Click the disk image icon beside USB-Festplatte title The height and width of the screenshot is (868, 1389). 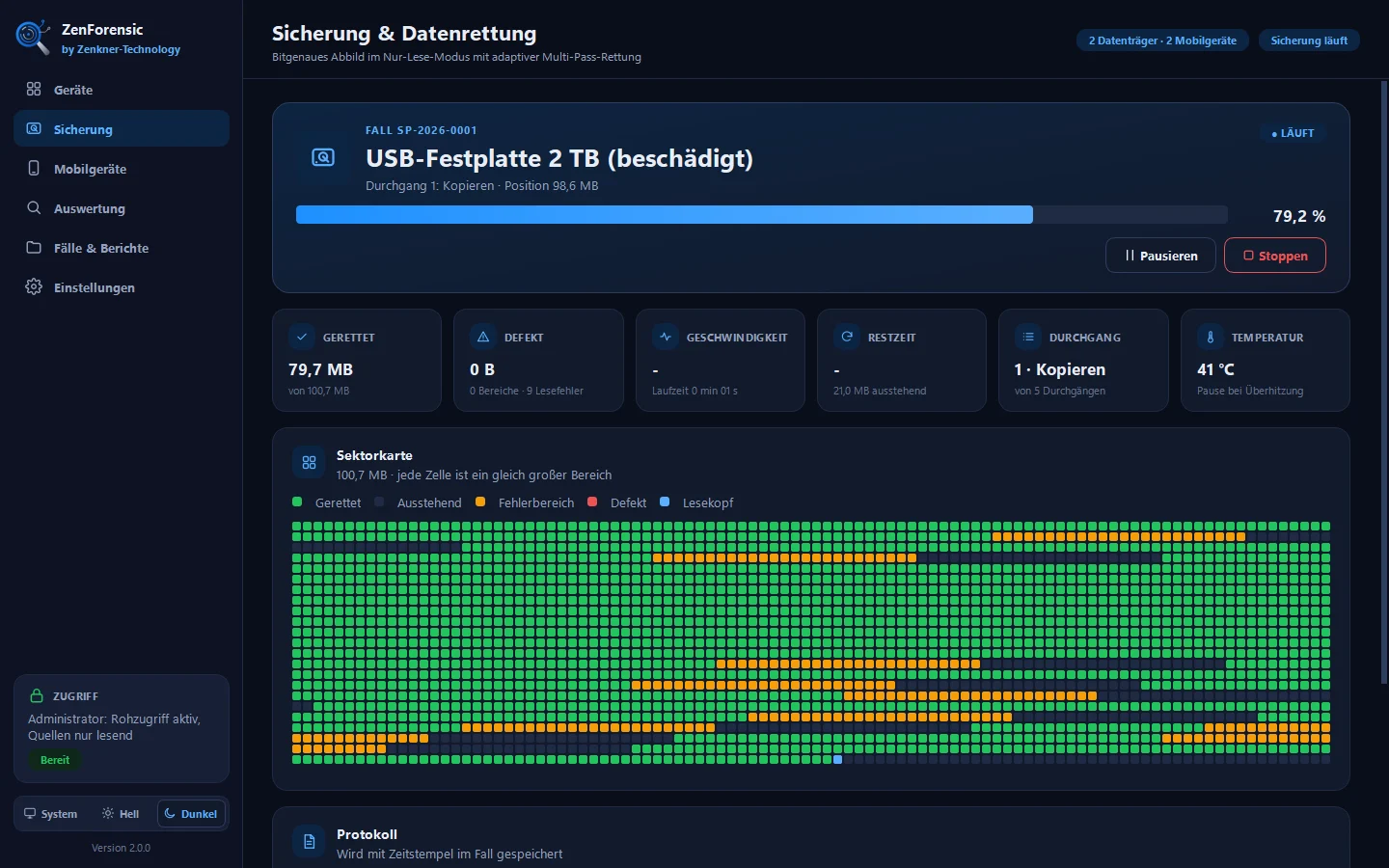(323, 157)
